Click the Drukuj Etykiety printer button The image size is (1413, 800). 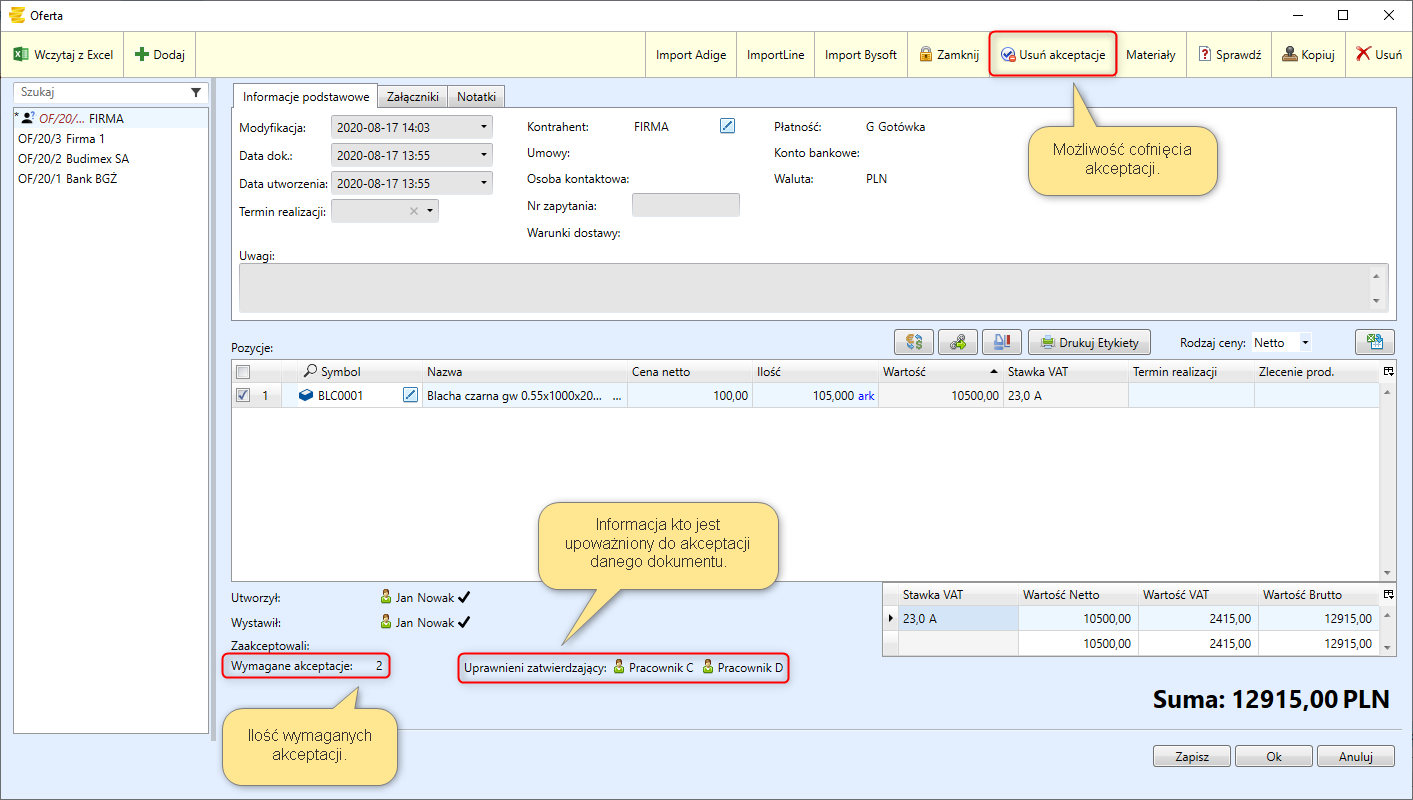click(x=1089, y=342)
